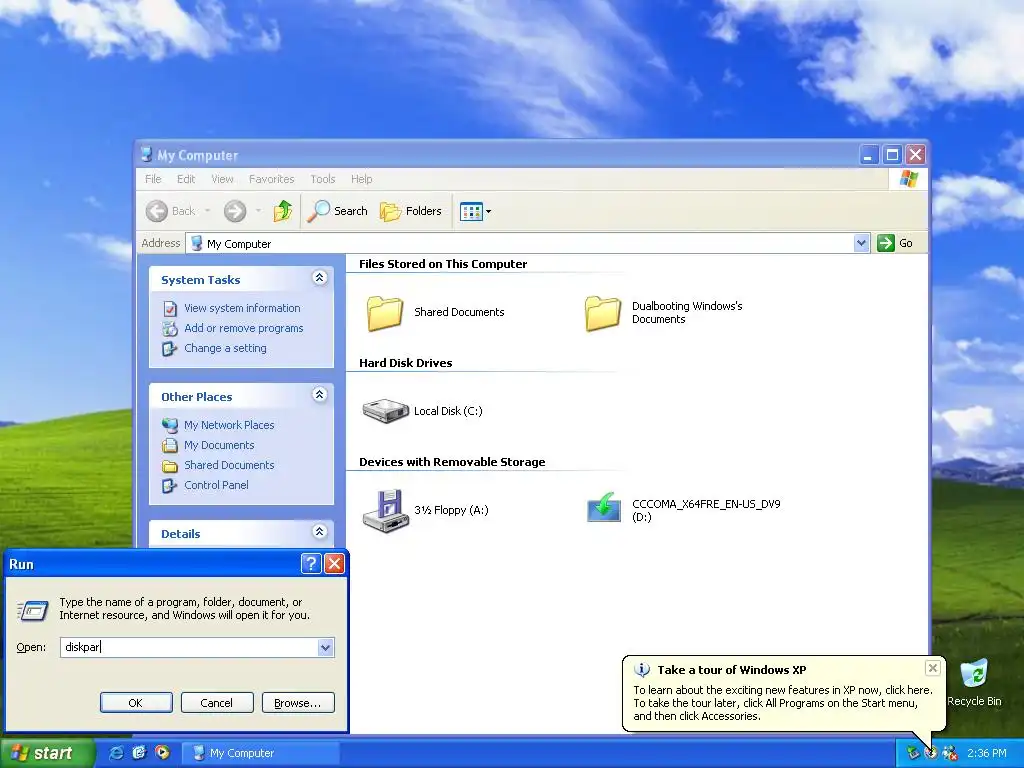This screenshot has width=1024, height=768.
Task: Open Shared Documents in Other Places
Action: 229,465
